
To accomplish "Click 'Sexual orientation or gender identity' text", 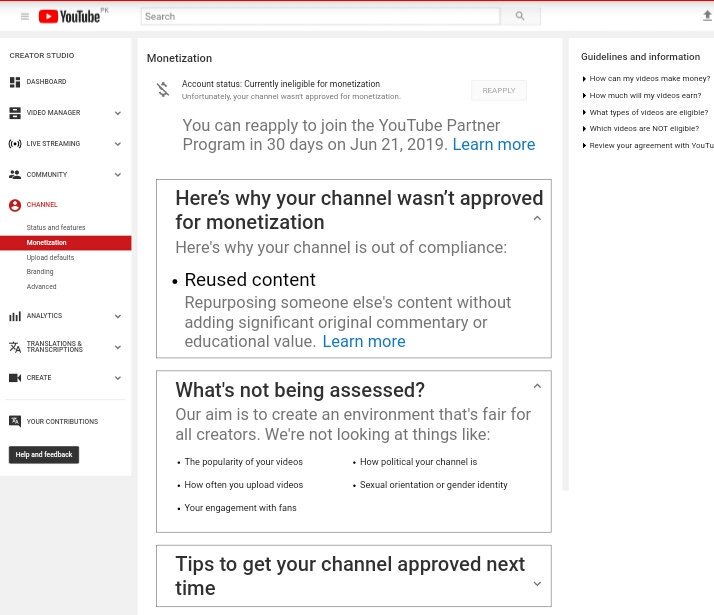I will coord(434,485).
